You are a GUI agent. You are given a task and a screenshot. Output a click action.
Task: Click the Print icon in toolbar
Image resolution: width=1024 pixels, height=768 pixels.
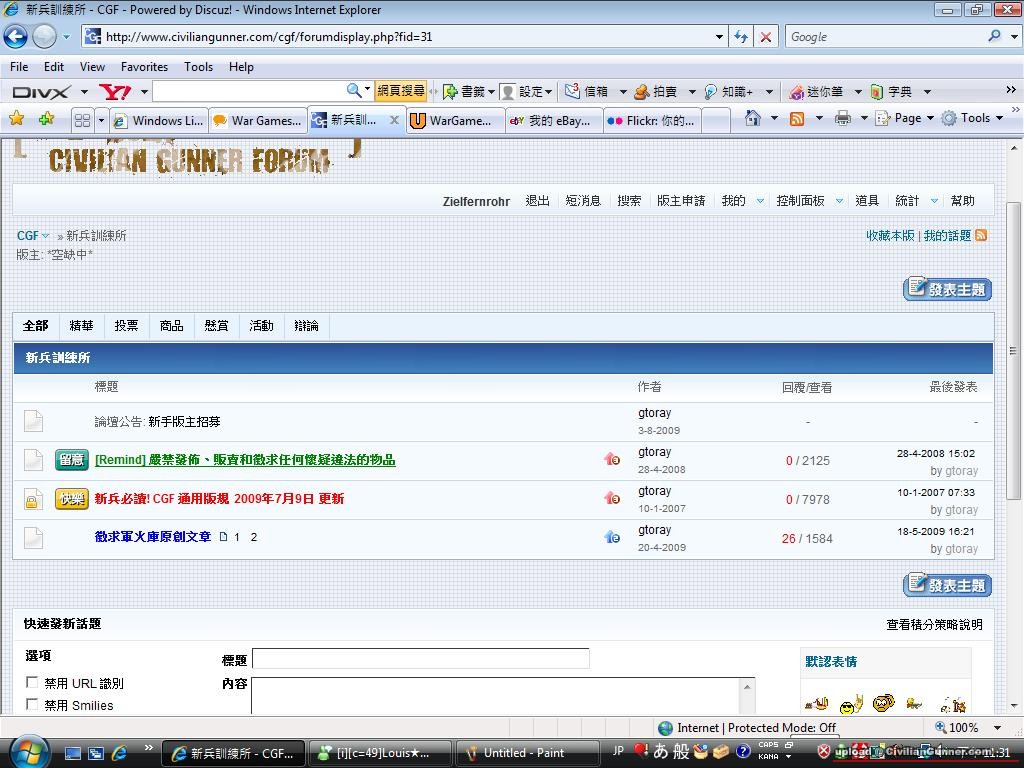[842, 118]
